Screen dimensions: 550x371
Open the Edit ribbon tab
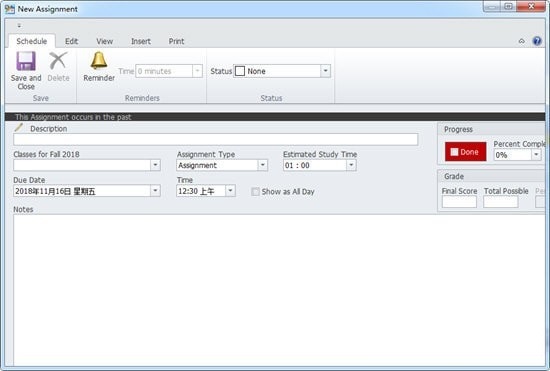click(x=71, y=41)
